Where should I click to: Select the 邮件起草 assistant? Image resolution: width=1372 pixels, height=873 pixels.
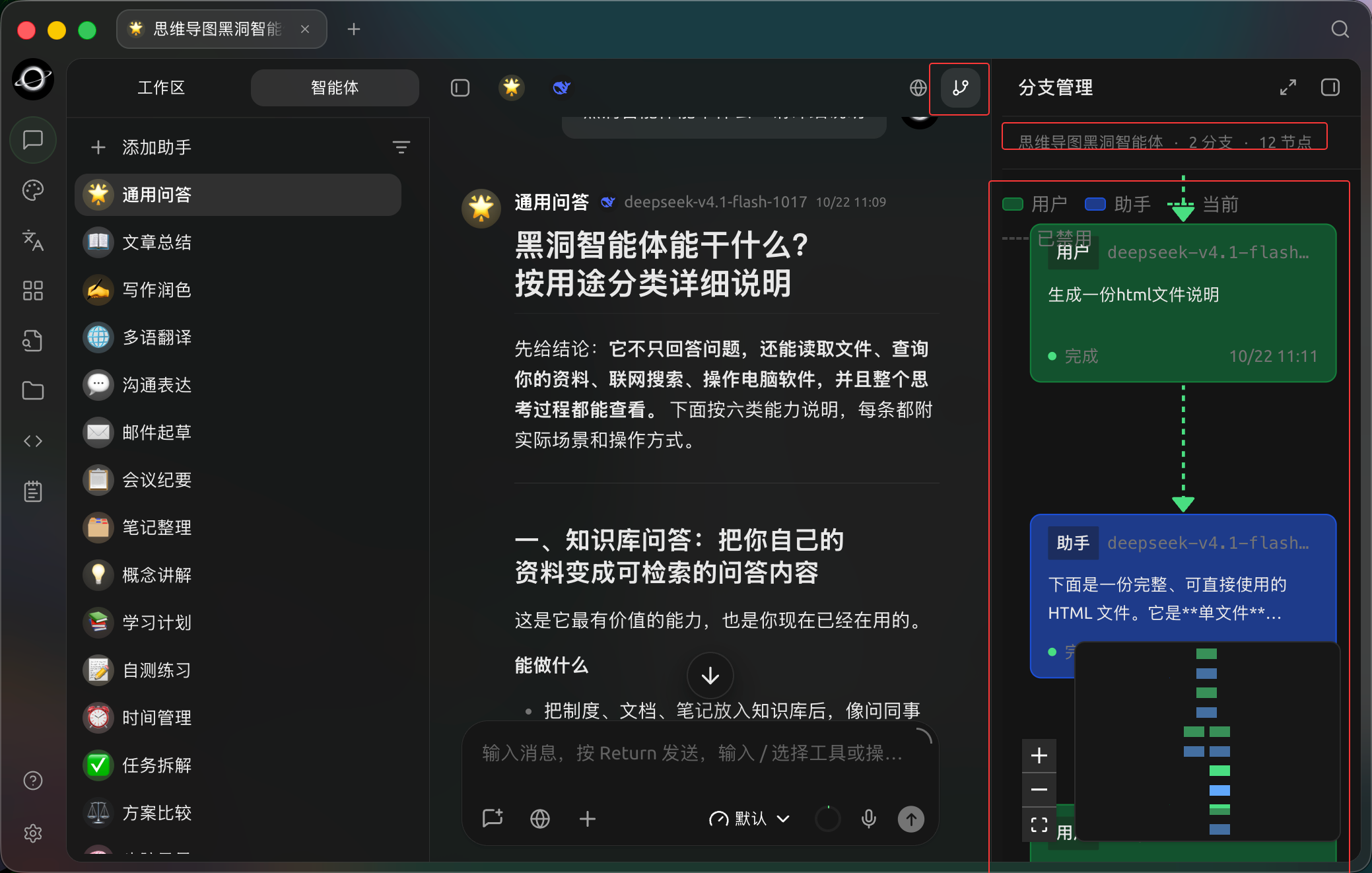click(x=238, y=433)
